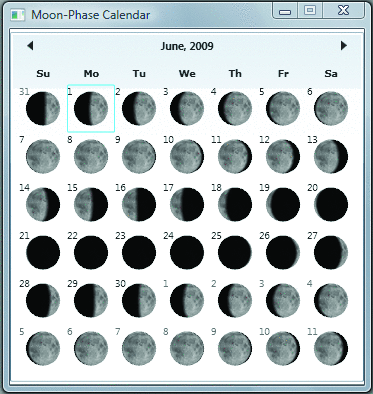Choose June 3 moon phase
This screenshot has height=394, width=373.
coord(187,108)
